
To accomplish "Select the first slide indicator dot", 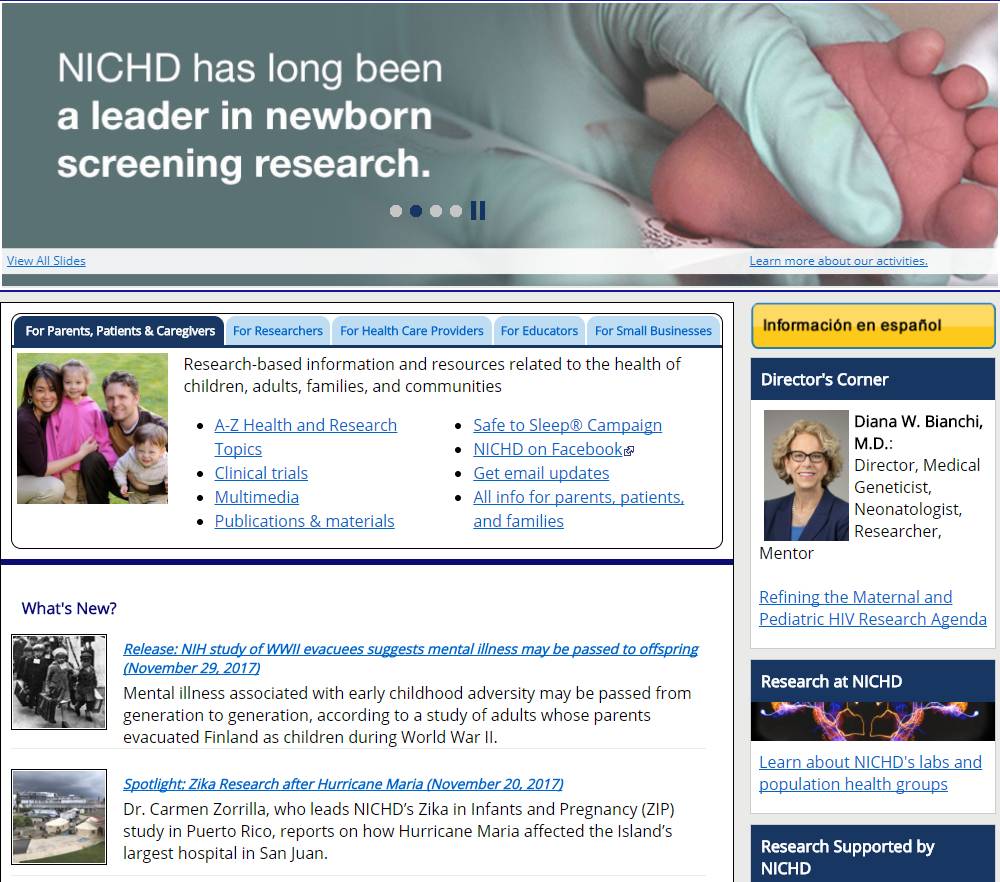I will coord(396,211).
